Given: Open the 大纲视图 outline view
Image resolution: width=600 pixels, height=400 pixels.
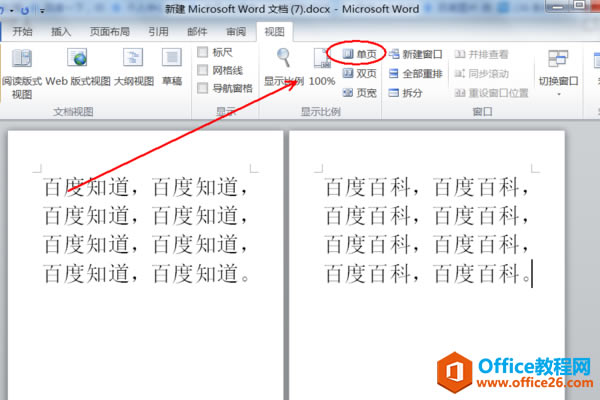Looking at the screenshot, I should tap(134, 67).
